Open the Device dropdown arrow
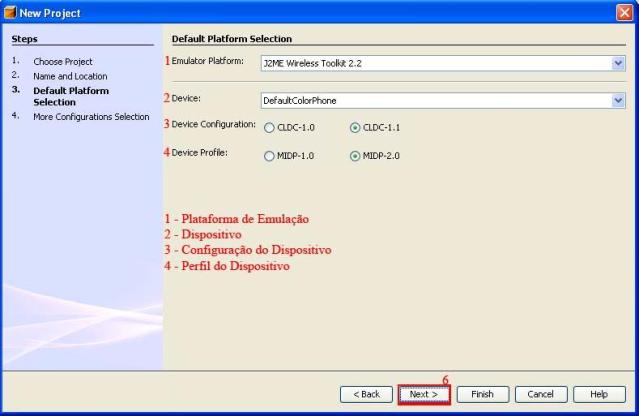The height and width of the screenshot is (416, 639). (618, 101)
